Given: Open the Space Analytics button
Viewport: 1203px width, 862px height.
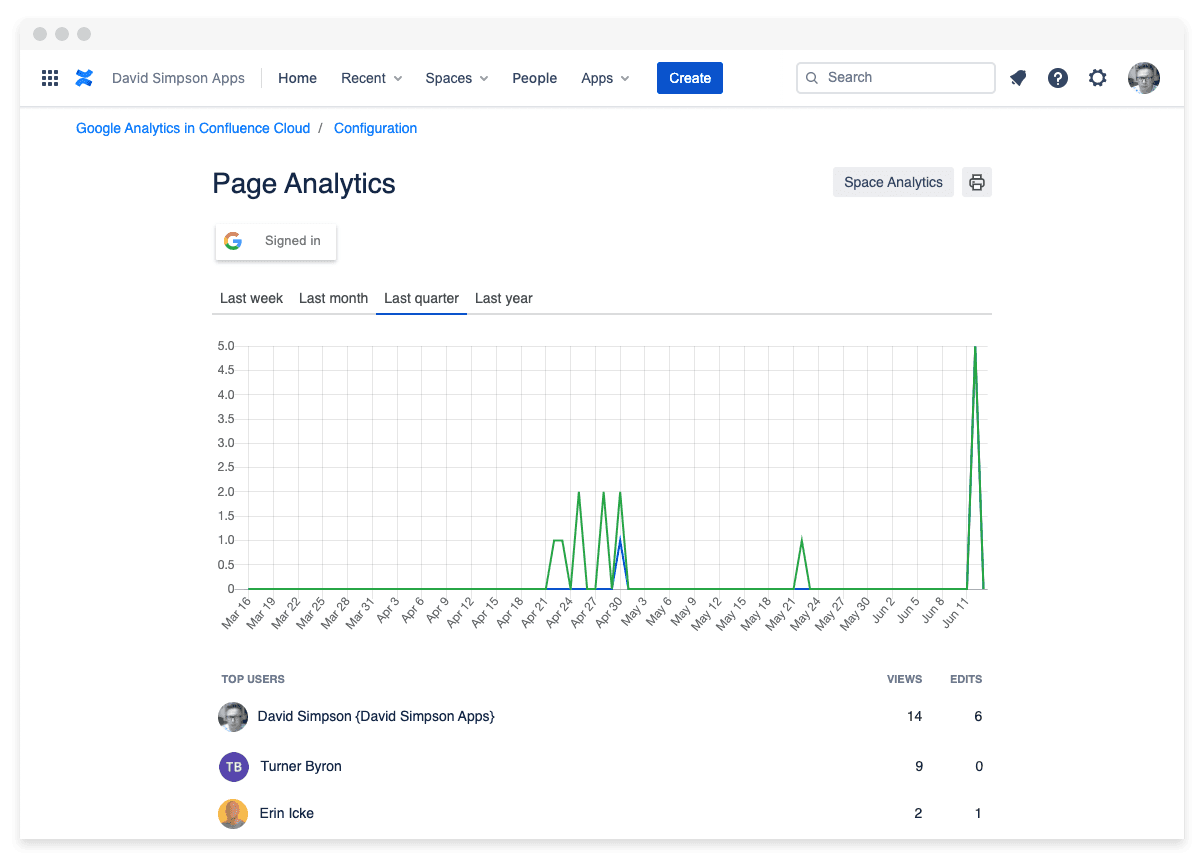Looking at the screenshot, I should [x=893, y=182].
